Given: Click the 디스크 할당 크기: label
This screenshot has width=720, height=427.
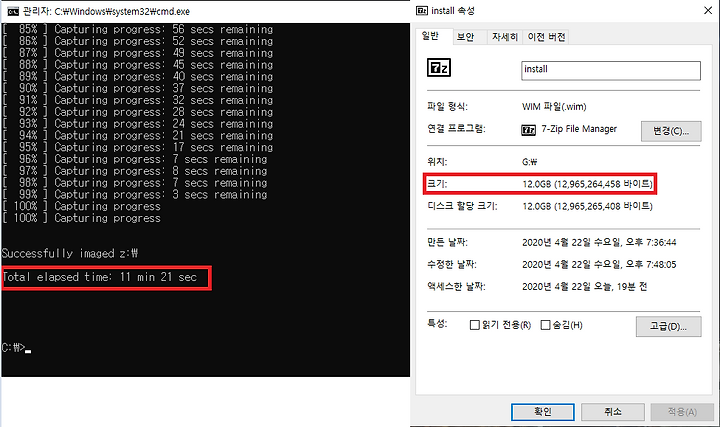Looking at the screenshot, I should (462, 206).
